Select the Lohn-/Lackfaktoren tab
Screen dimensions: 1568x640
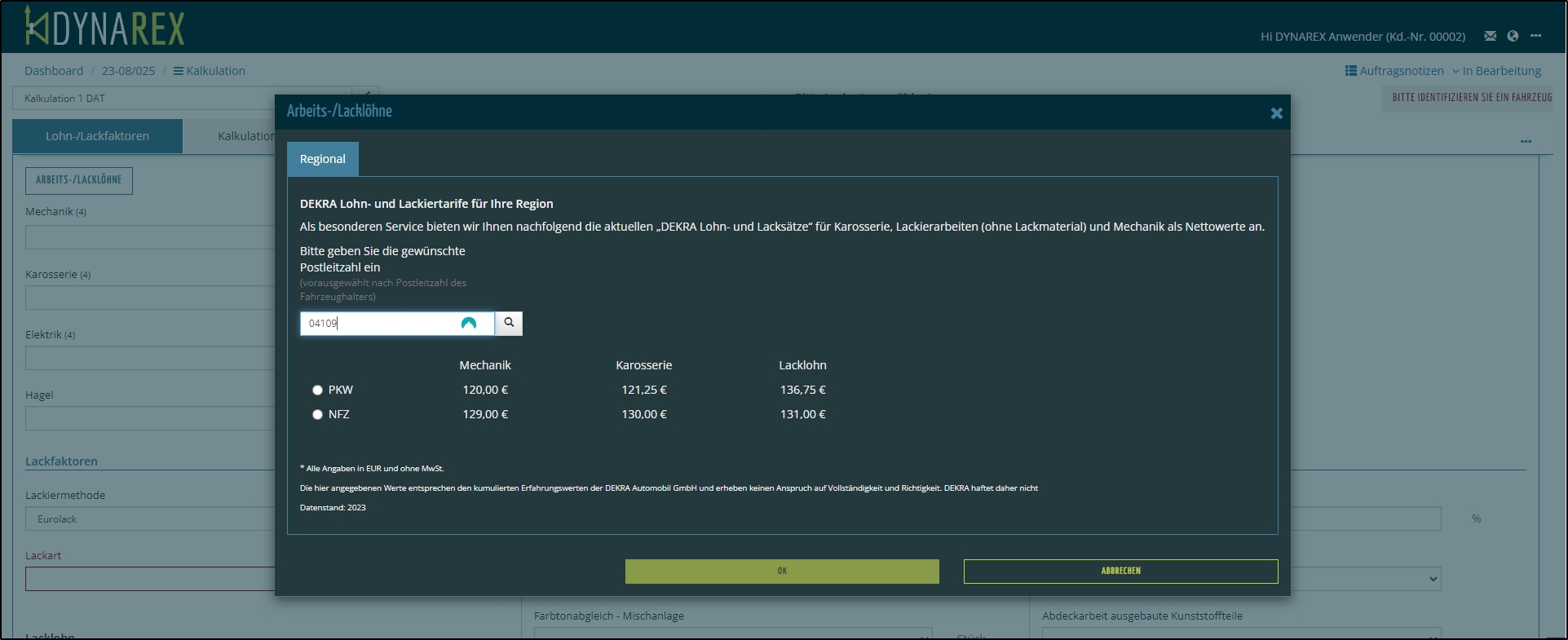click(x=97, y=136)
